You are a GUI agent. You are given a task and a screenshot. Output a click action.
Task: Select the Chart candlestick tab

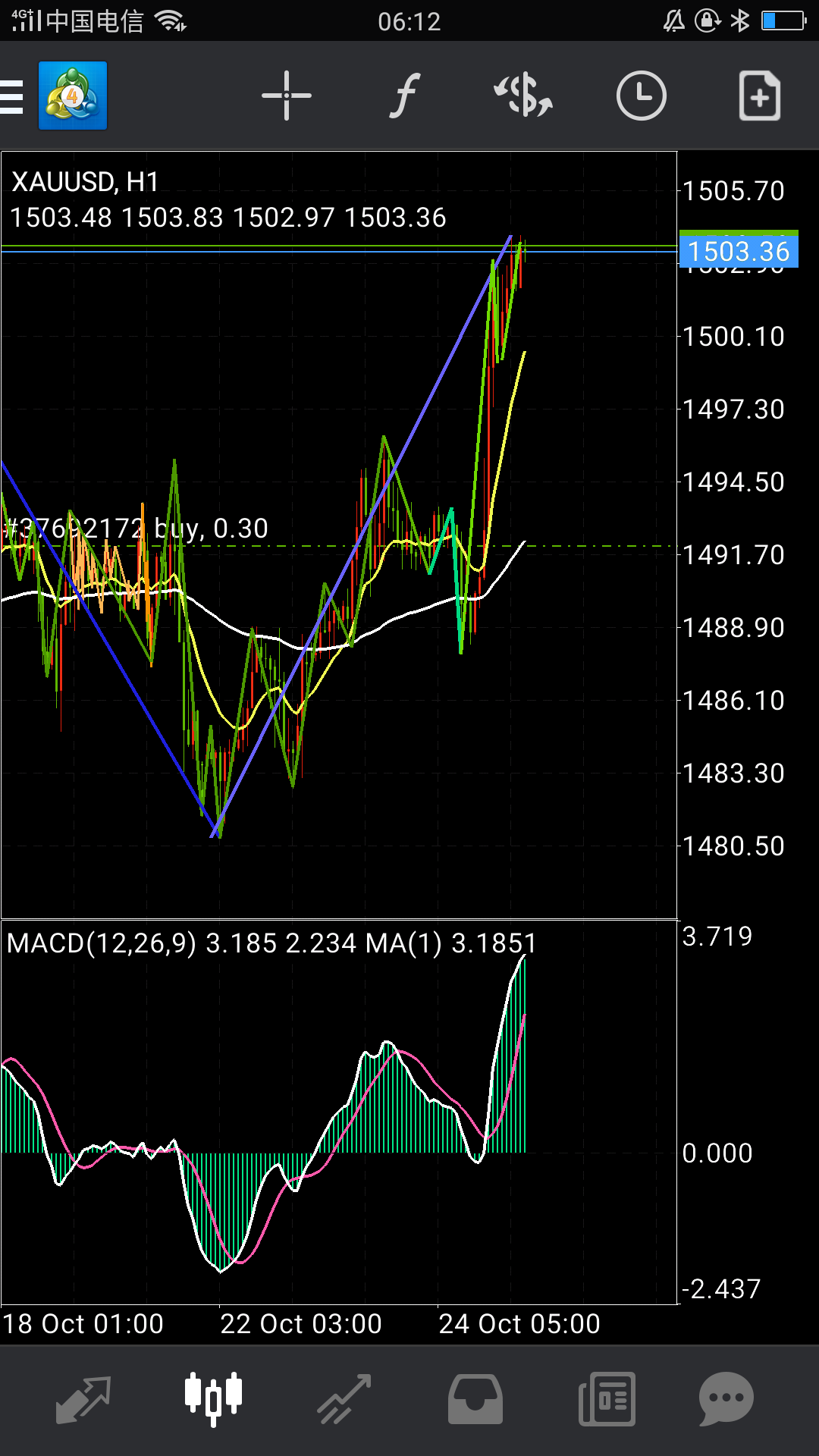214,1399
